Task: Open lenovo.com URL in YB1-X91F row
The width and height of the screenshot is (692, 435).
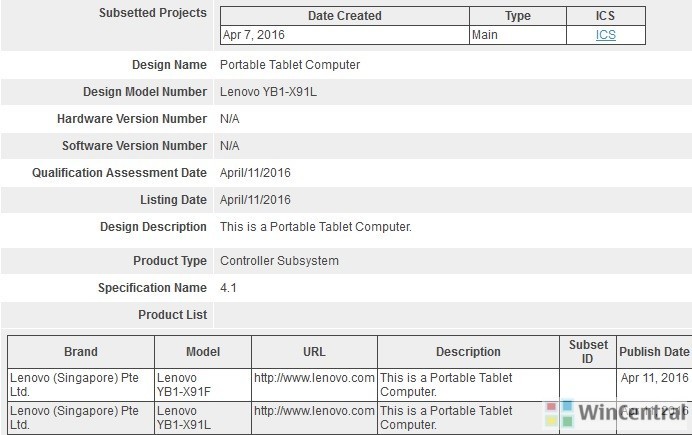Action: (314, 378)
